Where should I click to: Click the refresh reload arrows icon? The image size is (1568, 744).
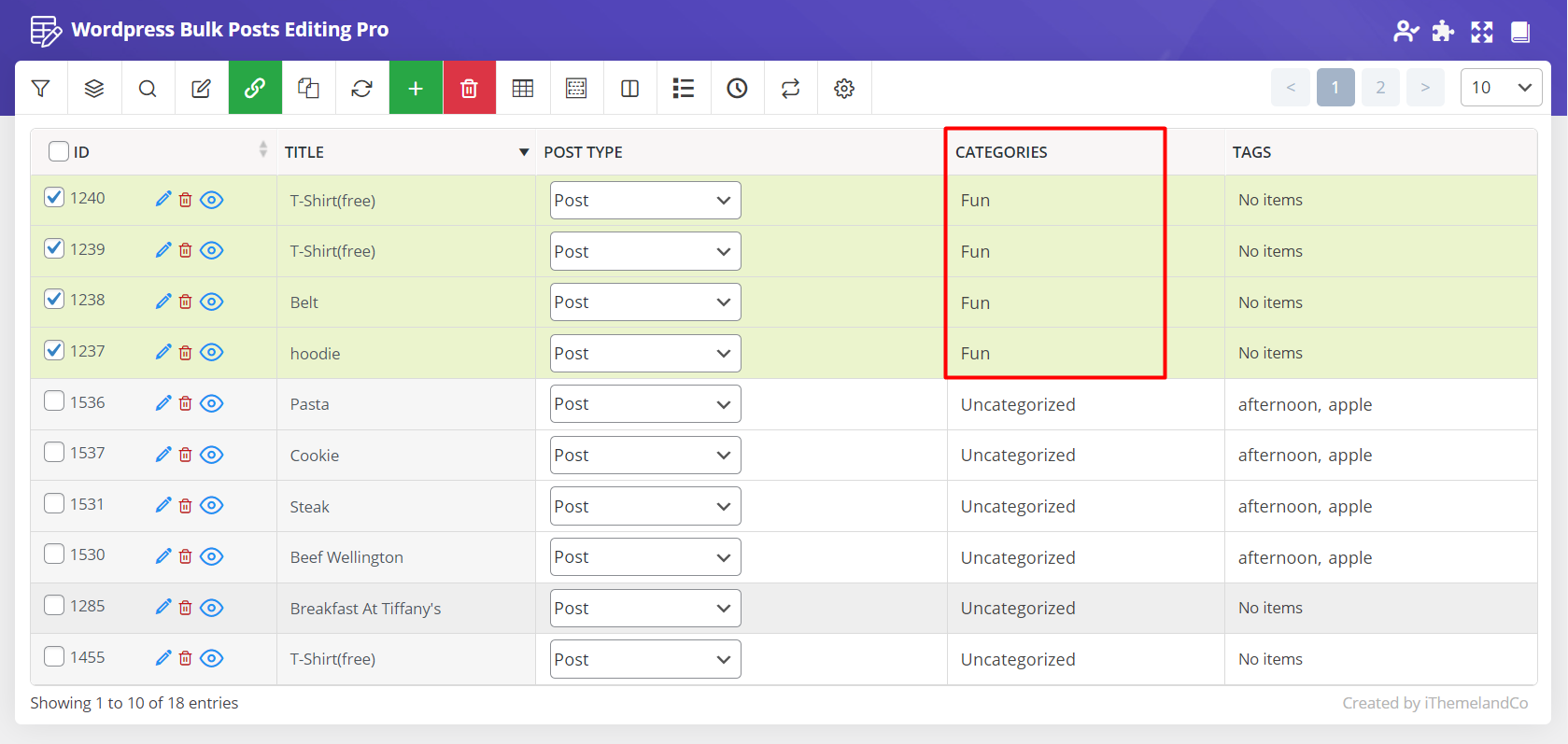(361, 88)
